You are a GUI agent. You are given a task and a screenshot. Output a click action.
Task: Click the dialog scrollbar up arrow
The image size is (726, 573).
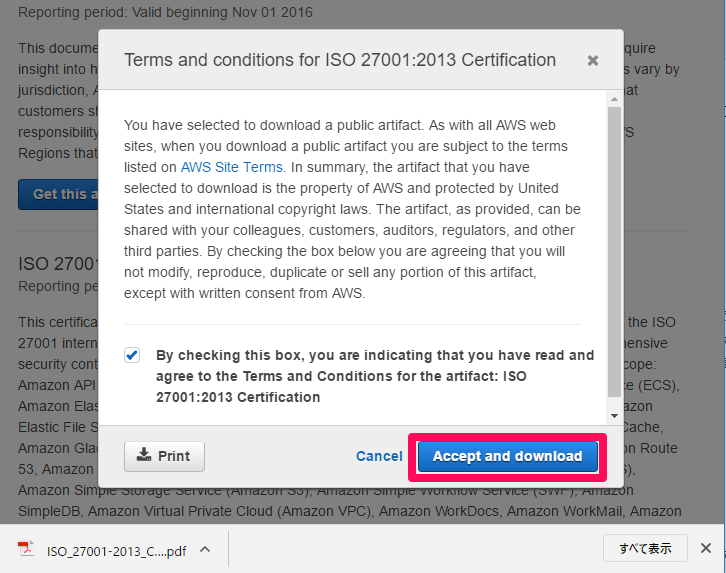coord(614,99)
